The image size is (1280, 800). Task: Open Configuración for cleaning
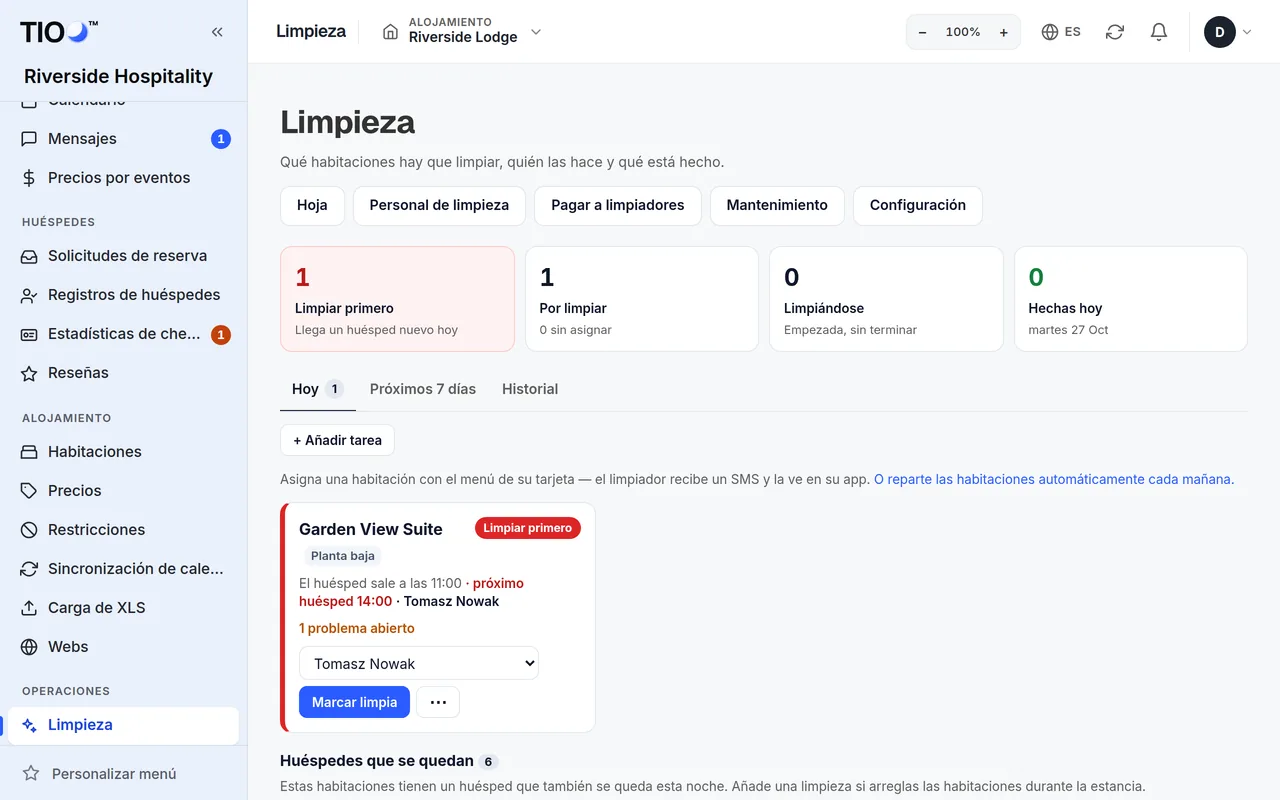(918, 205)
